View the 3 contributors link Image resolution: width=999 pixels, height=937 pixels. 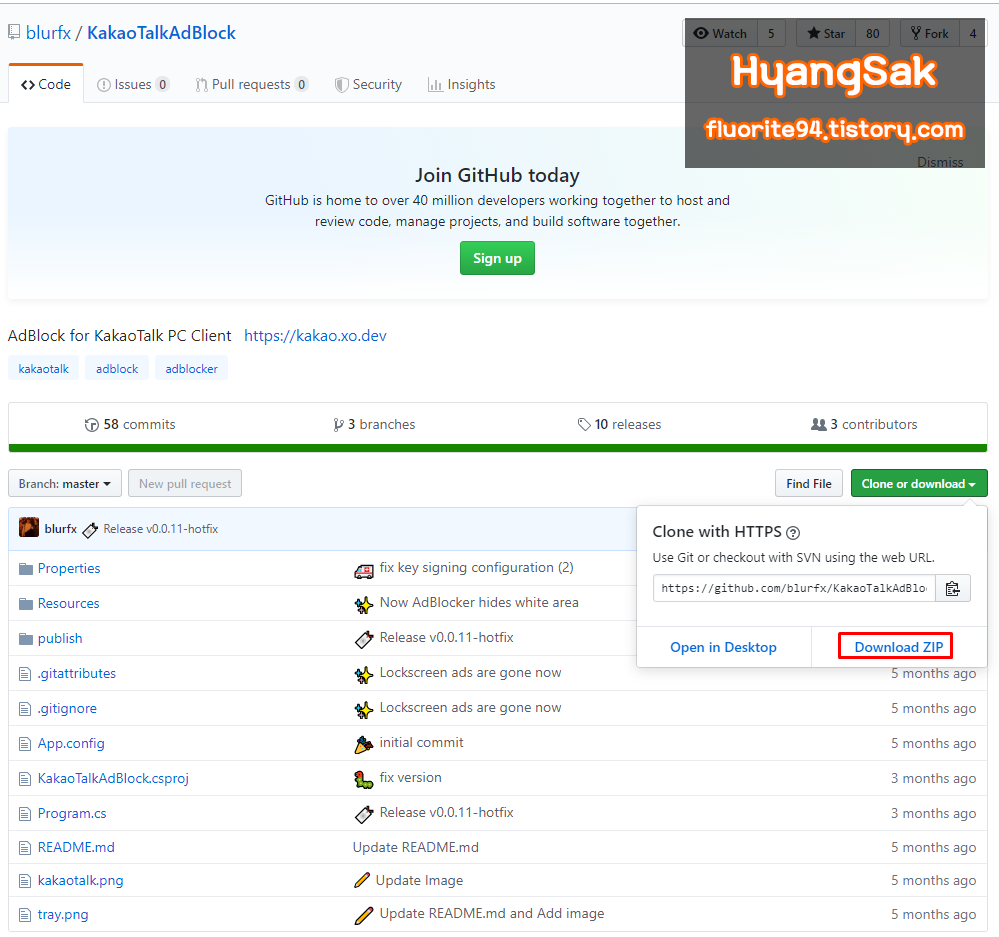click(864, 424)
